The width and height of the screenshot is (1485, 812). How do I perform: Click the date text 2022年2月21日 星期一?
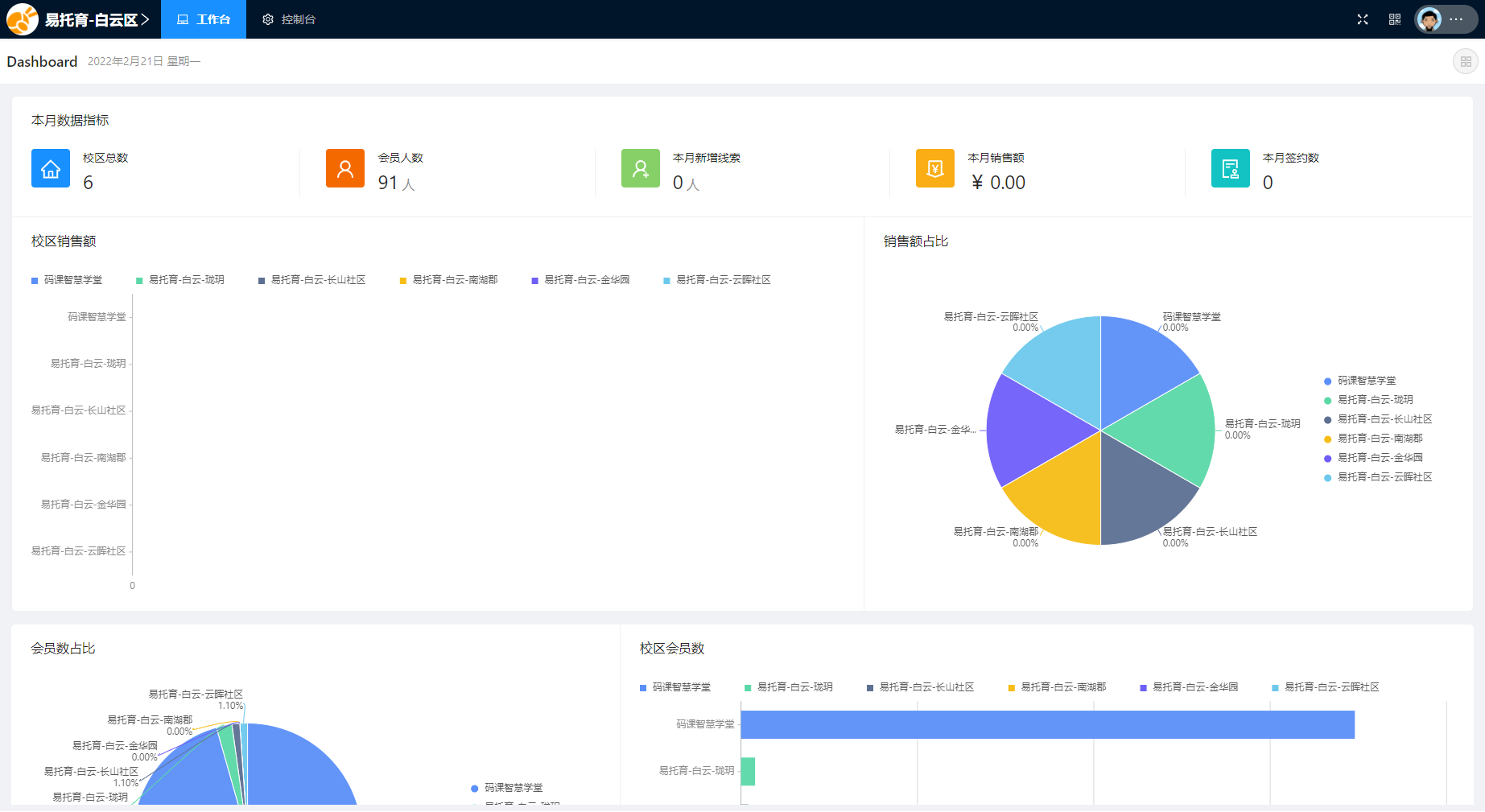[x=144, y=61]
